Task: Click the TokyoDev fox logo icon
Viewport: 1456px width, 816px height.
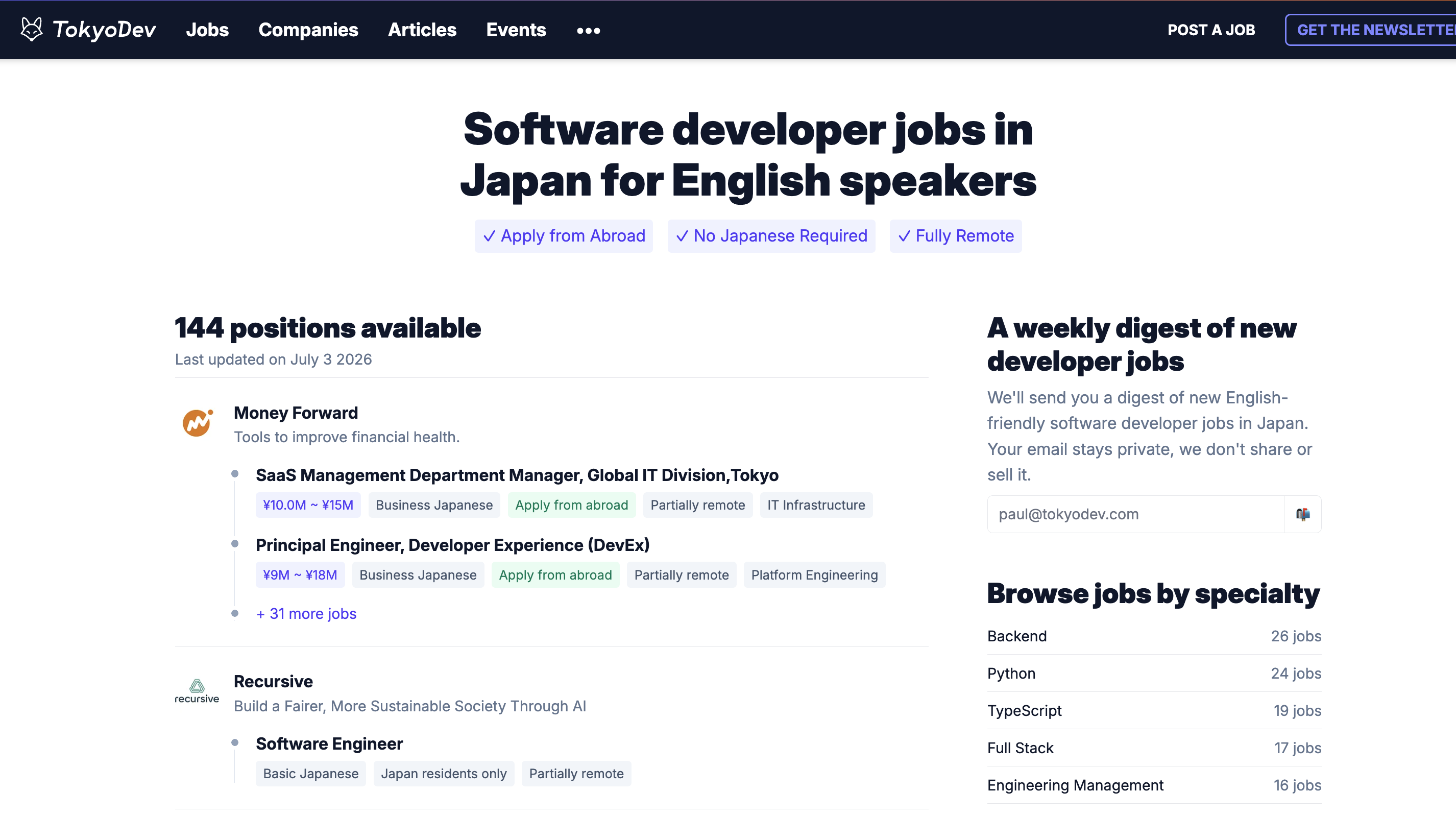Action: point(32,30)
